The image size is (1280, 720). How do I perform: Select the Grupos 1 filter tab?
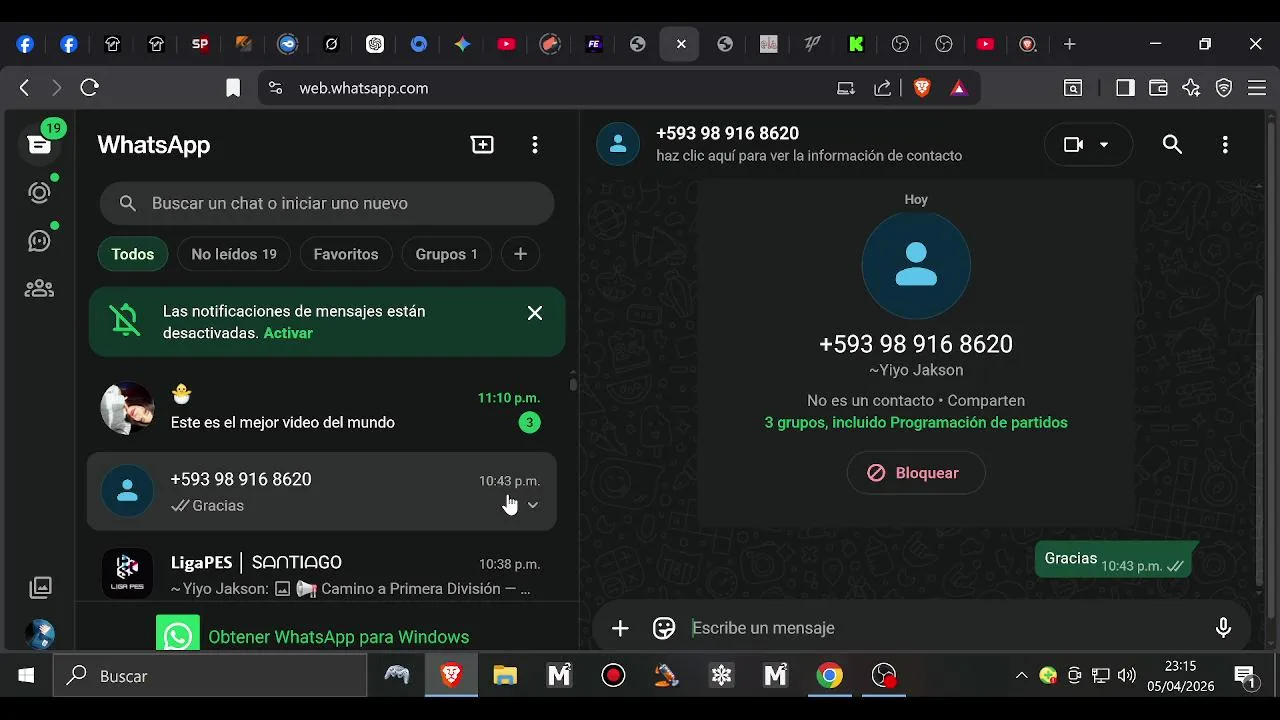(446, 254)
